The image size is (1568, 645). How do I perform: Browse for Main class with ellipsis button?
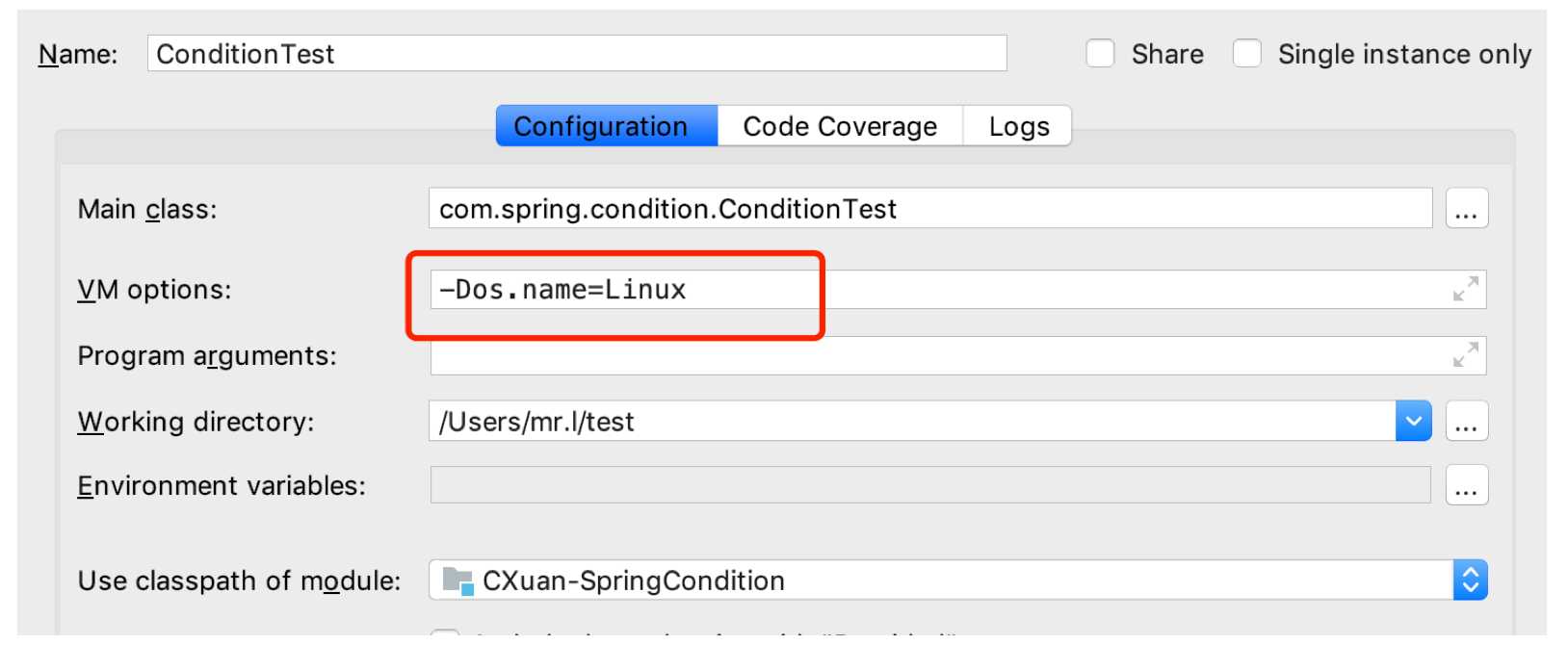tap(1466, 209)
